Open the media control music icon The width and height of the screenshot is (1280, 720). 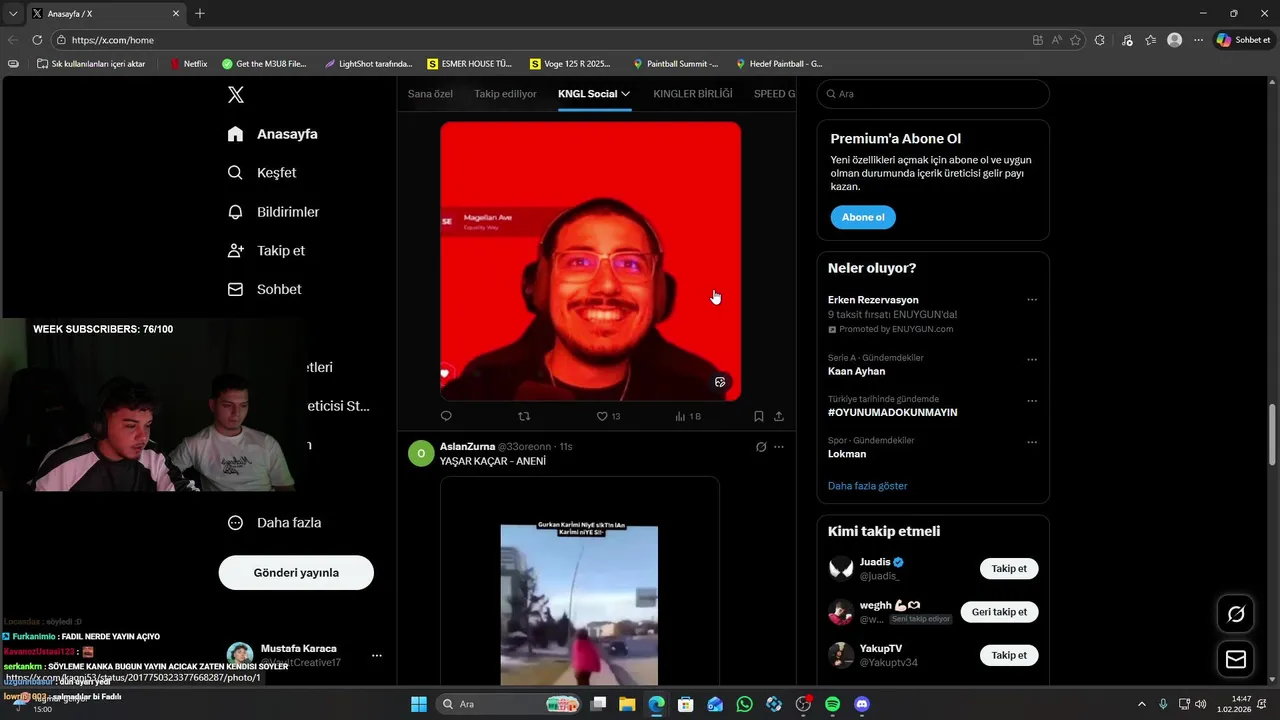pyautogui.click(x=1127, y=40)
